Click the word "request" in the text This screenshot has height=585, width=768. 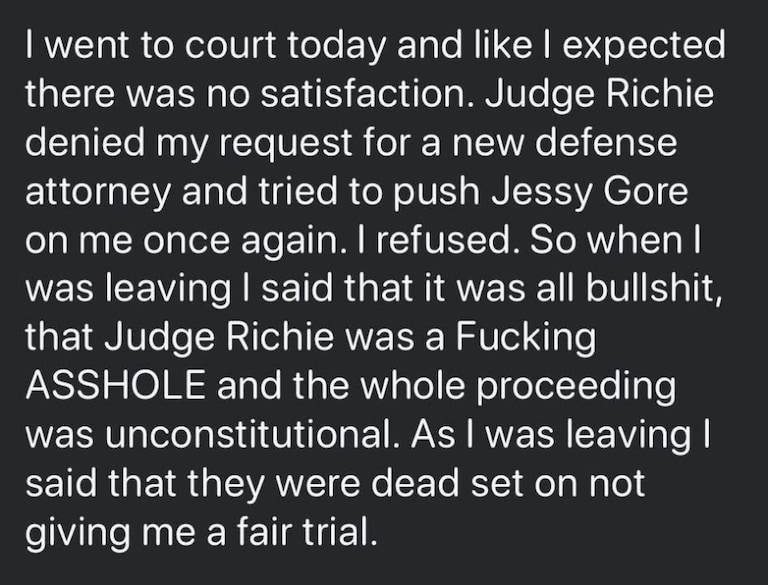click(285, 145)
